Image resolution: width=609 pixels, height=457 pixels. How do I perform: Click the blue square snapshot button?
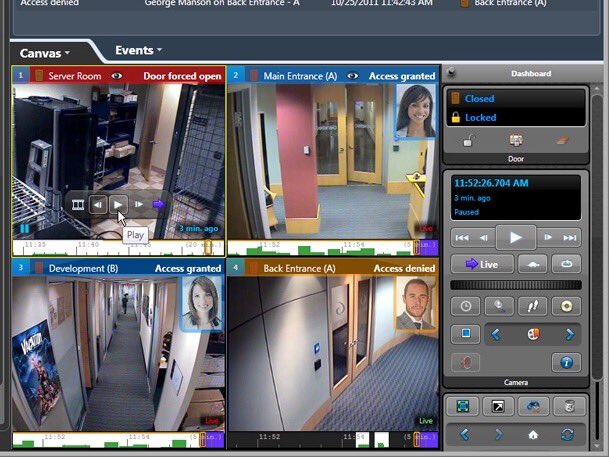click(x=465, y=334)
